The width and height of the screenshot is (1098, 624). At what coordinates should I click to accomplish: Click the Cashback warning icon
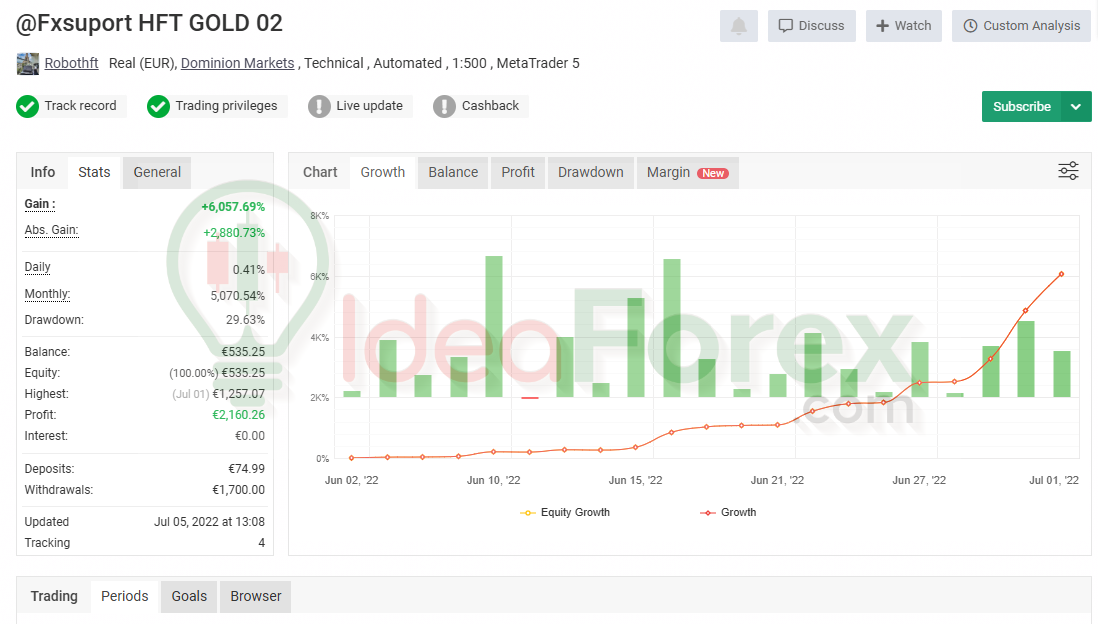(x=444, y=106)
